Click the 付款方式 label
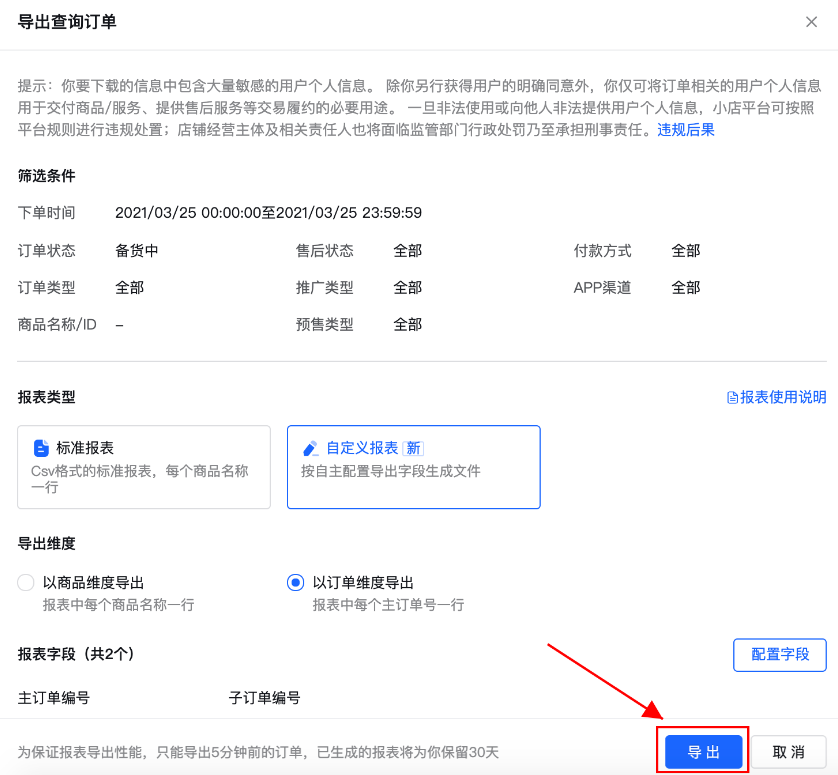The height and width of the screenshot is (775, 838). click(x=602, y=251)
